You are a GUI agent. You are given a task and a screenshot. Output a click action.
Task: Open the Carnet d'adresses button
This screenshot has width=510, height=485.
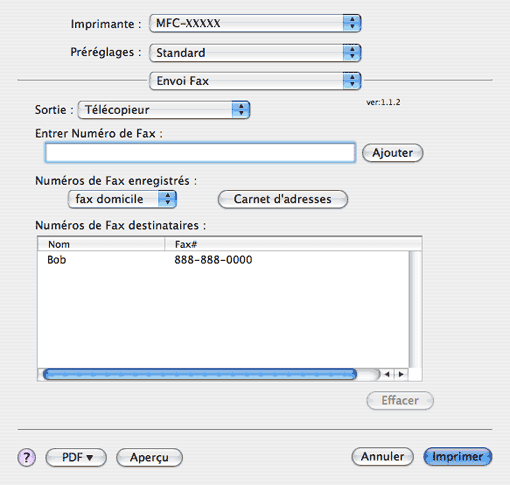[x=283, y=199]
